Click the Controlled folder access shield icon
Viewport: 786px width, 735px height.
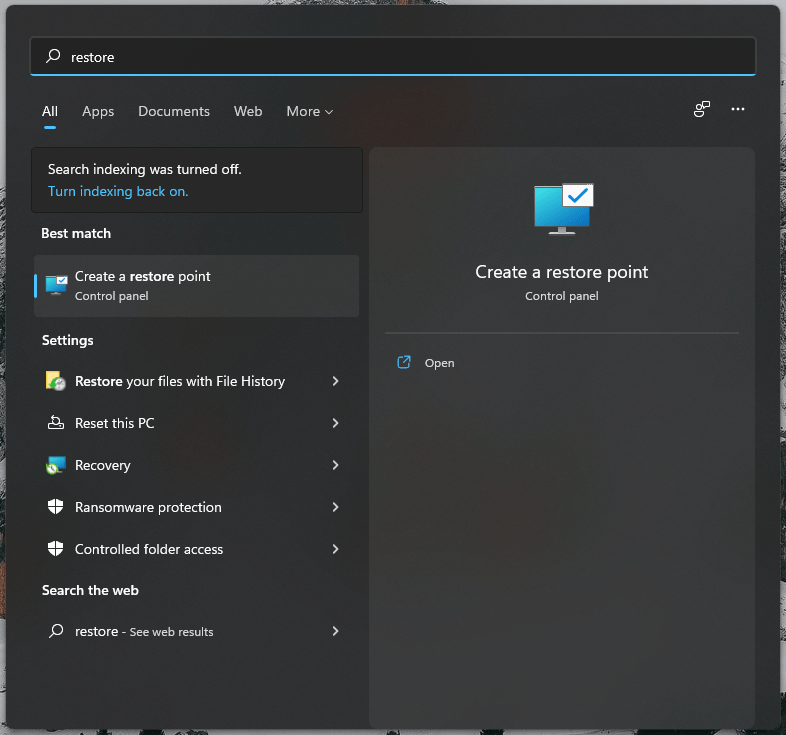(56, 549)
